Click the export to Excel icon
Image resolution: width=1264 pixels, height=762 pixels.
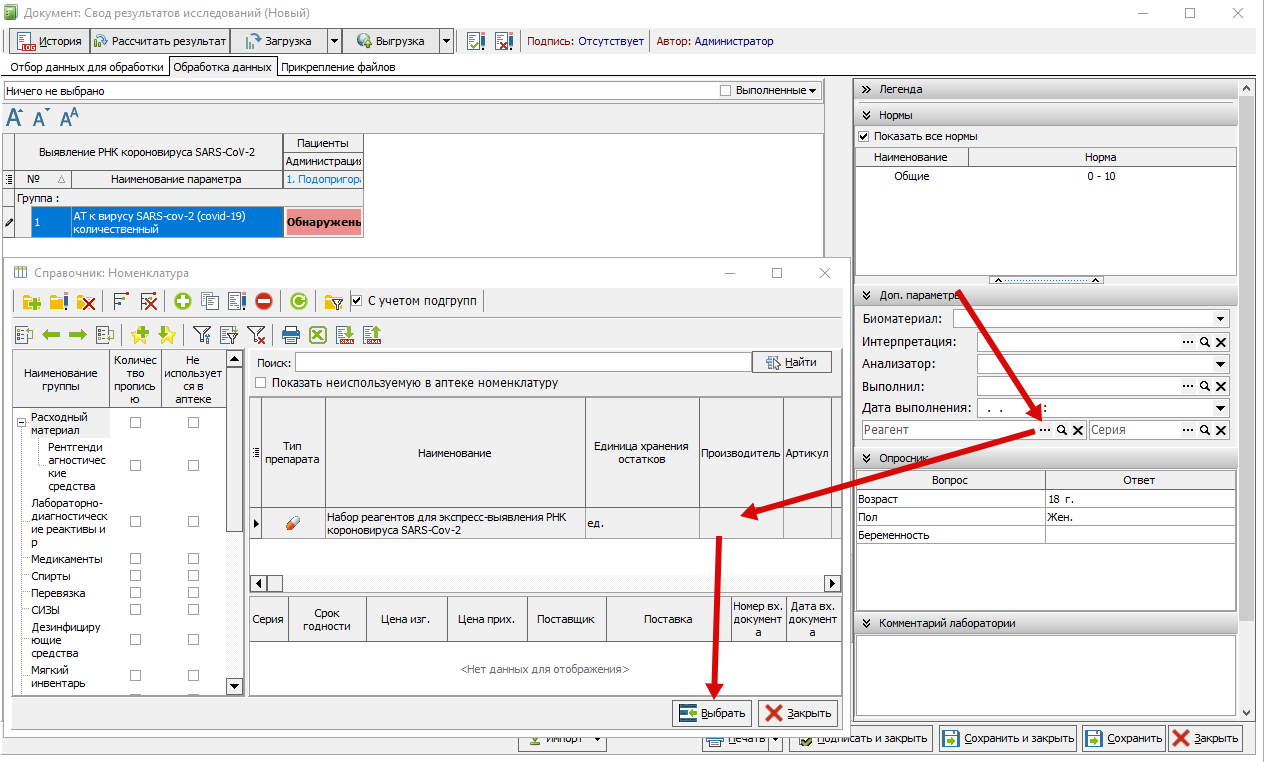pyautogui.click(x=317, y=335)
